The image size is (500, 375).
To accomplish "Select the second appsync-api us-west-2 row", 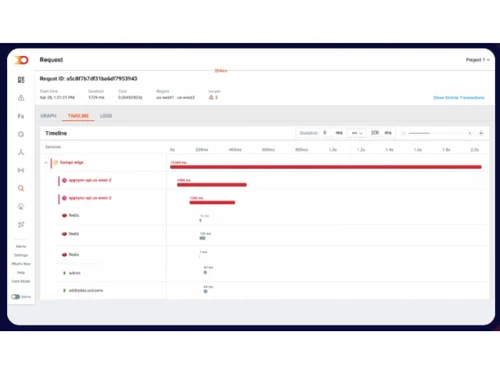I will point(90,198).
